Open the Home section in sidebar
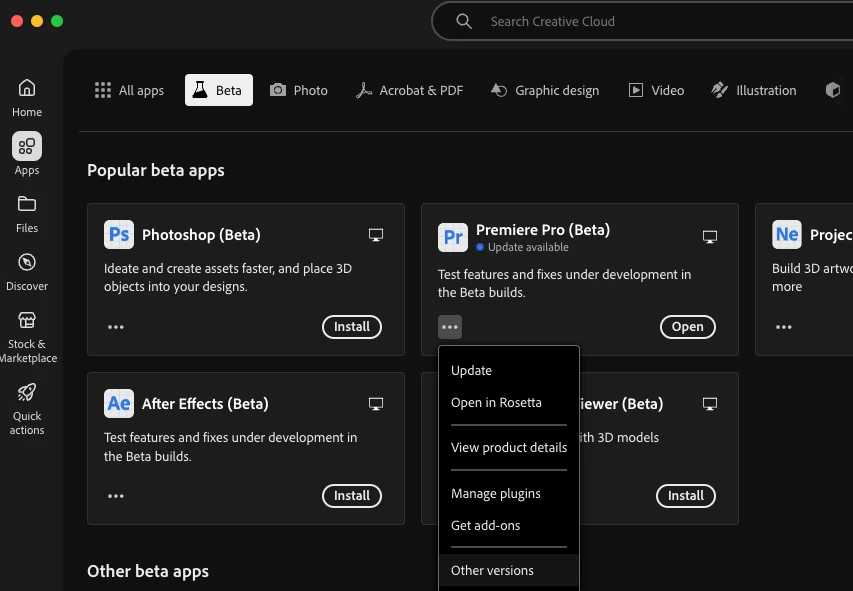This screenshot has height=591, width=853. (27, 98)
